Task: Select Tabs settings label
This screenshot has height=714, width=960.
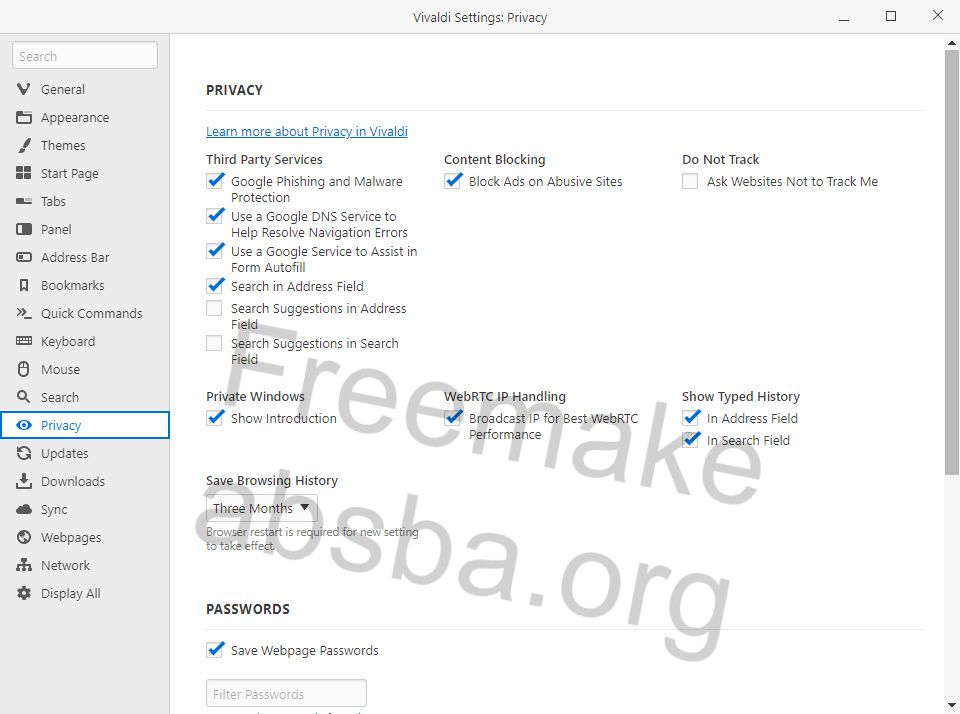Action: click(53, 201)
